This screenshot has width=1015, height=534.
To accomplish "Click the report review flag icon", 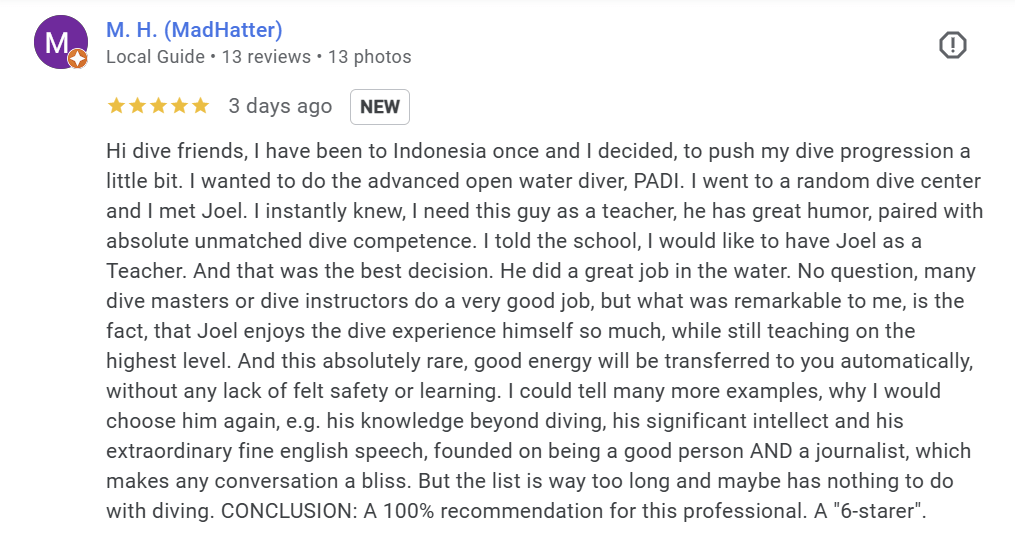I will tap(952, 45).
